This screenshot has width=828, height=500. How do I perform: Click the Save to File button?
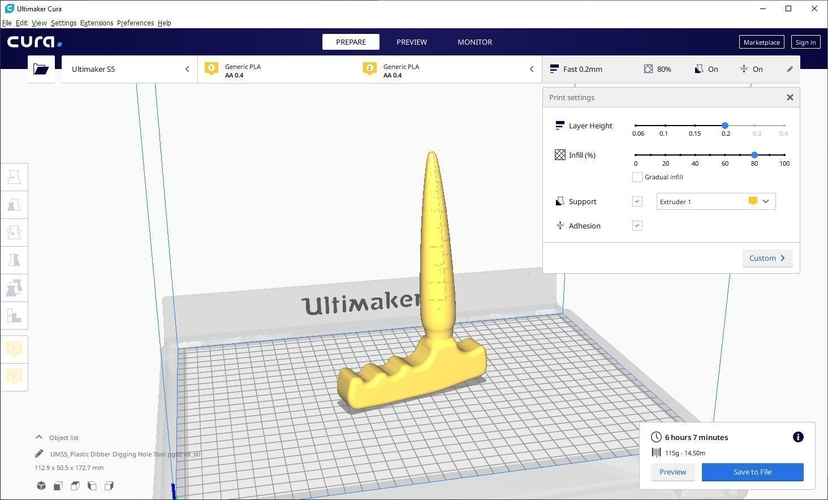(752, 472)
